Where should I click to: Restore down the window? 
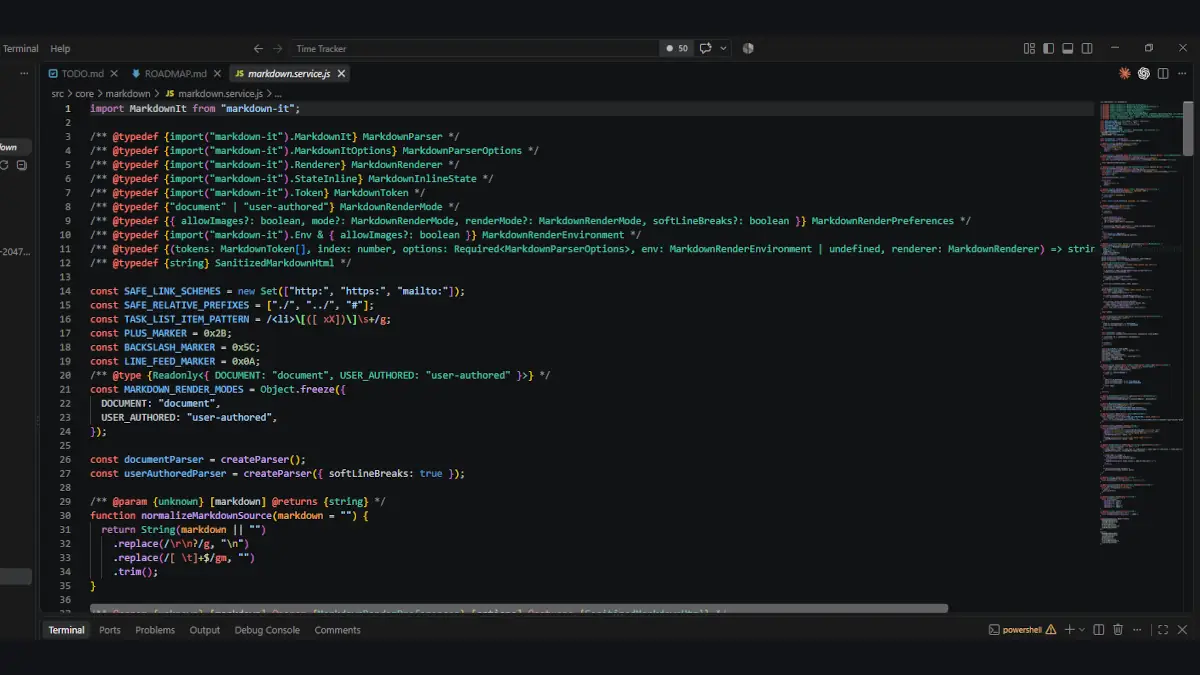point(1149,48)
